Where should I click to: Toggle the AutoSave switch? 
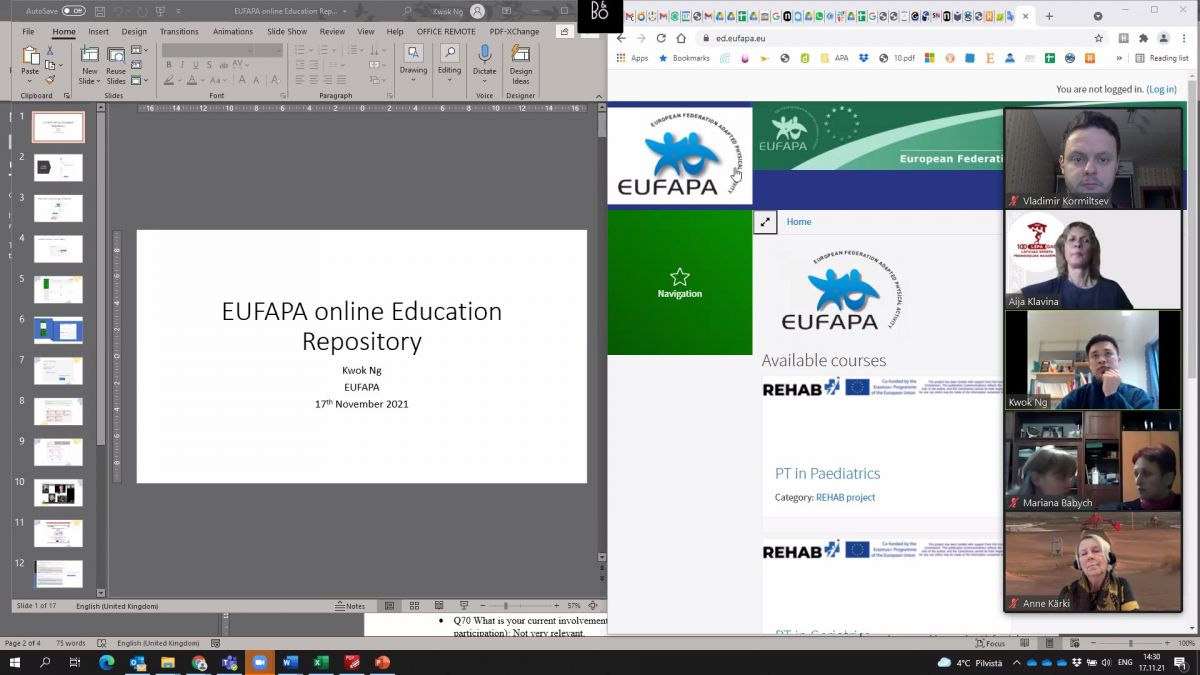pos(74,11)
